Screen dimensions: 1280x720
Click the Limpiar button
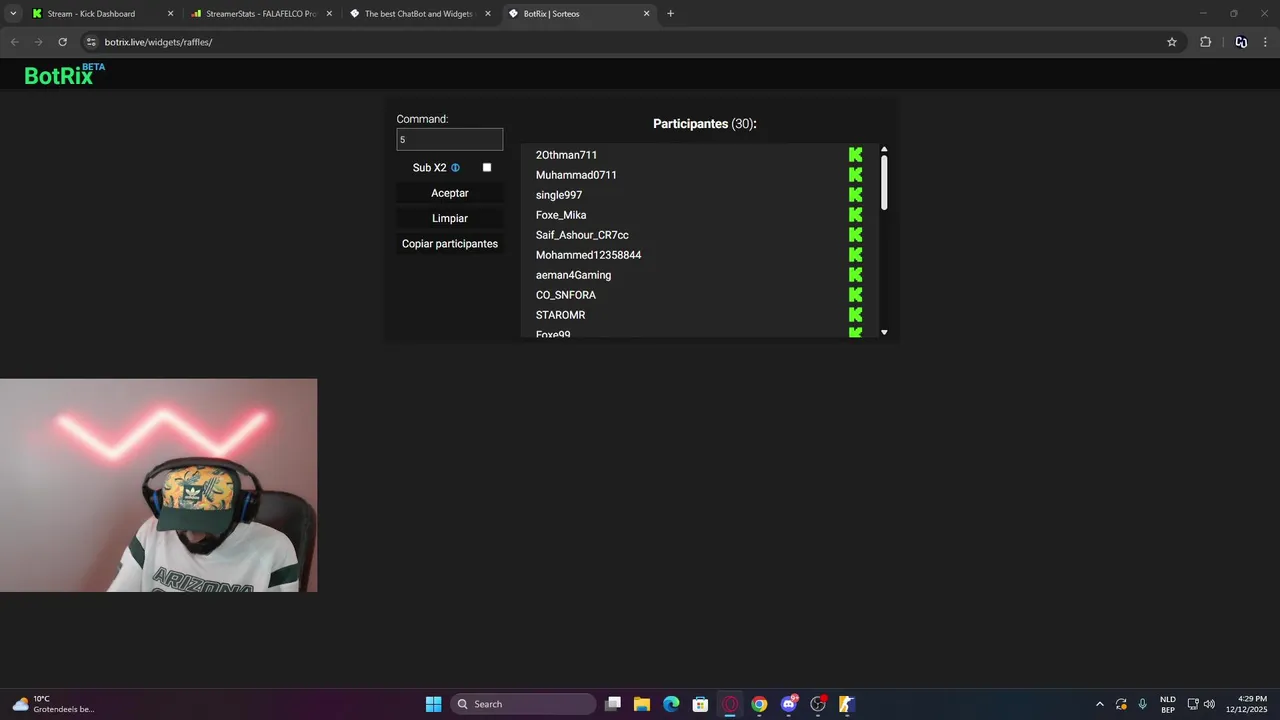[x=450, y=218]
